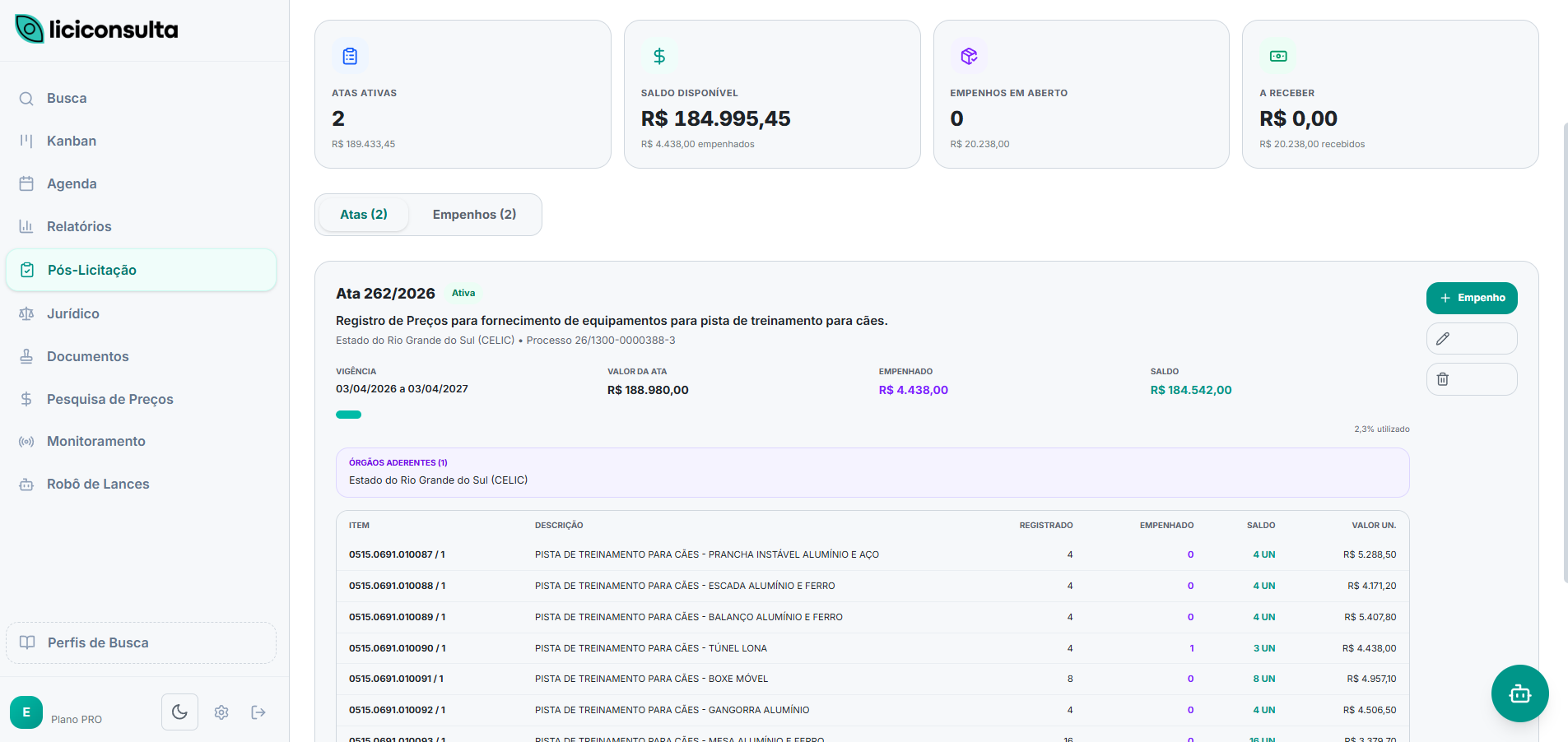Delete Ata 262/2026 with trash icon
1568x742 pixels.
pyautogui.click(x=1472, y=379)
